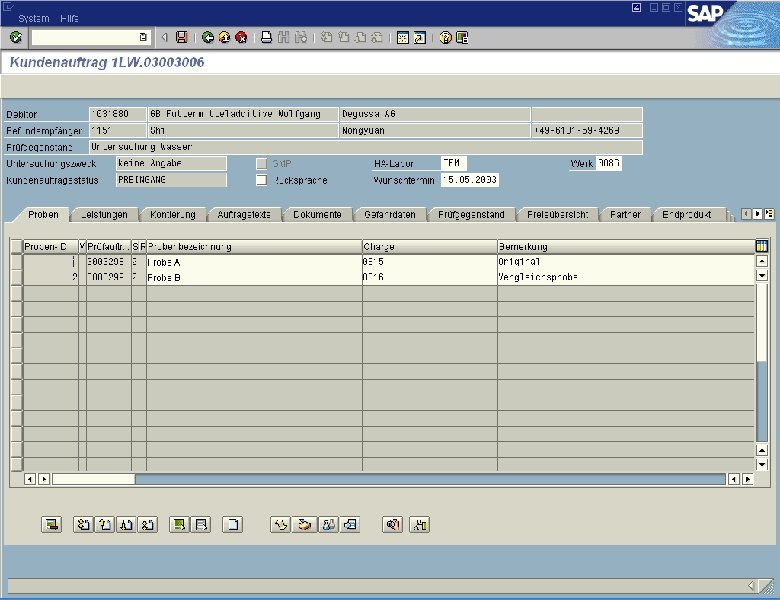Switch to the Gefahrdaten tab

390,214
